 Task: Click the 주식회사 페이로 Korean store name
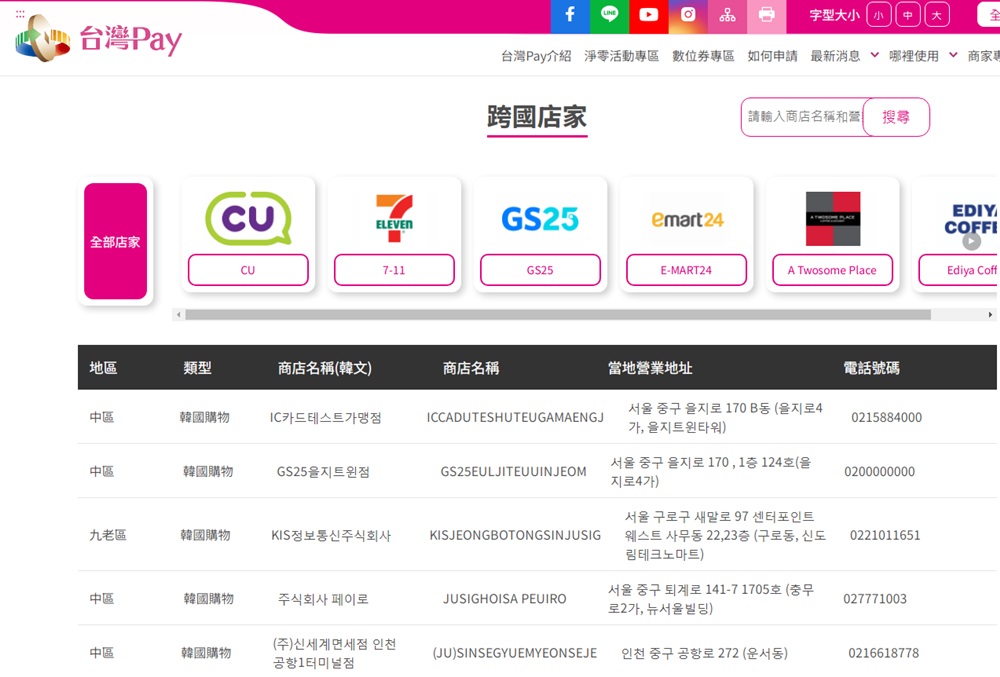point(323,599)
